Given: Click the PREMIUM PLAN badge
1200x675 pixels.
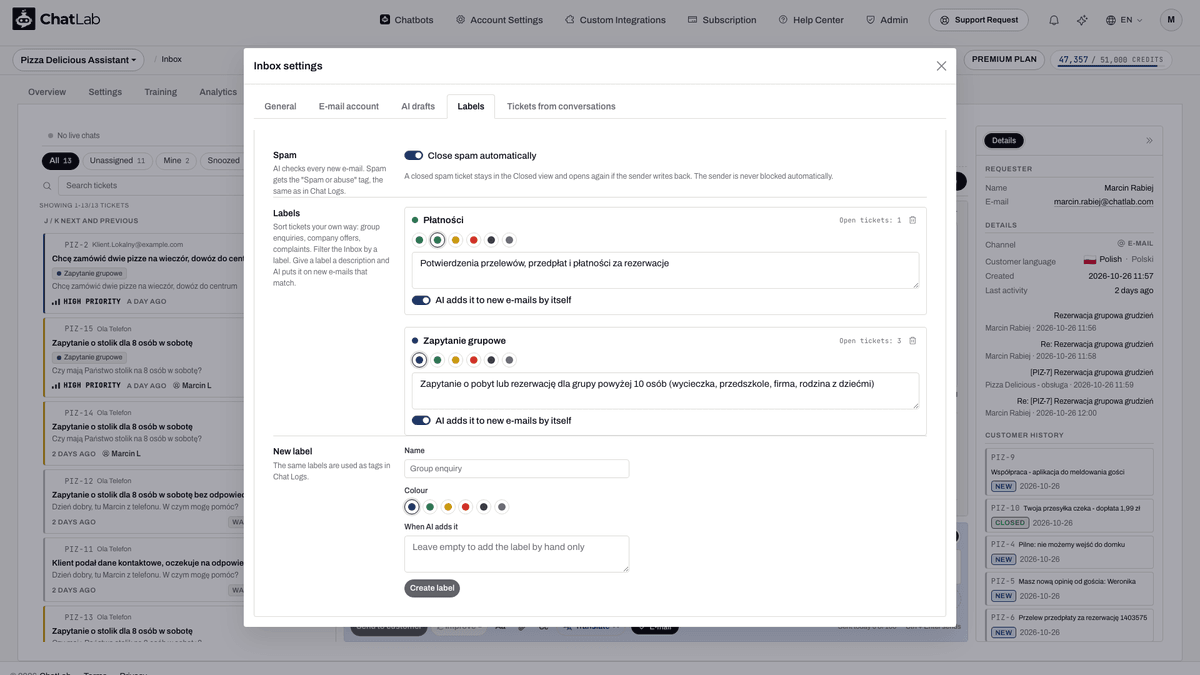Looking at the screenshot, I should [1005, 60].
